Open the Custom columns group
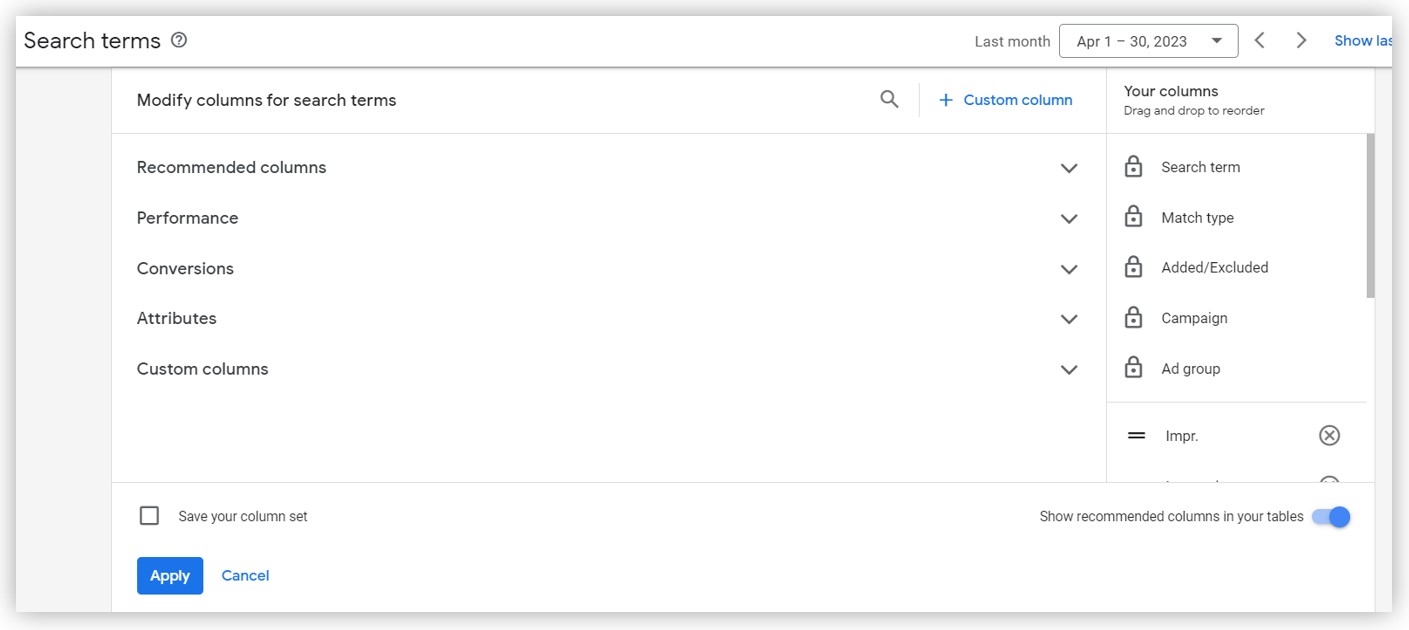 pyautogui.click(x=607, y=369)
